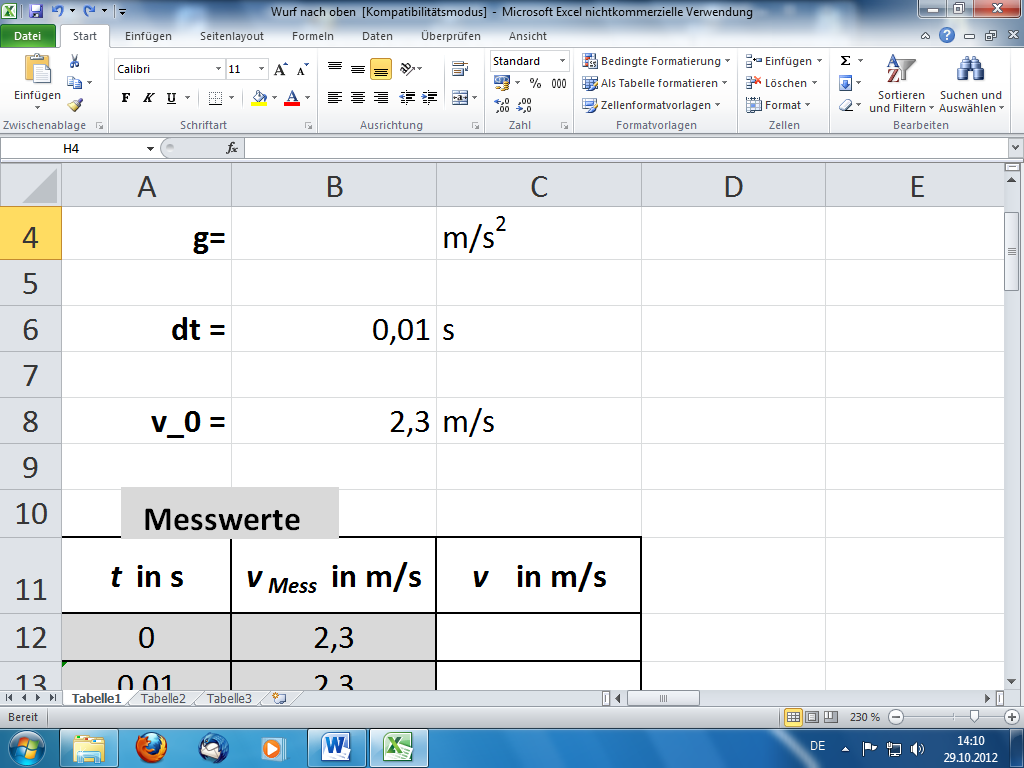Click Bedingte Formatierung button
Viewport: 1024px width, 768px height.
click(656, 61)
